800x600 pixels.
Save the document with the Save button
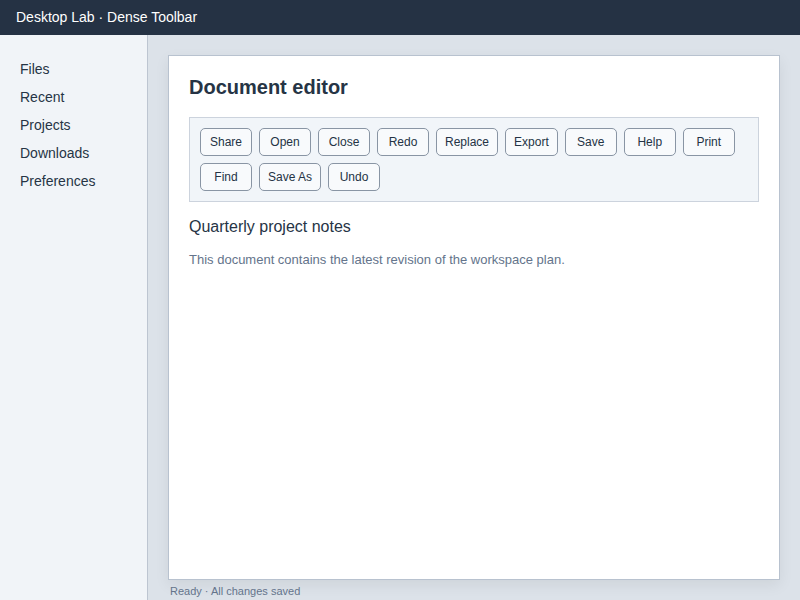pyautogui.click(x=591, y=142)
